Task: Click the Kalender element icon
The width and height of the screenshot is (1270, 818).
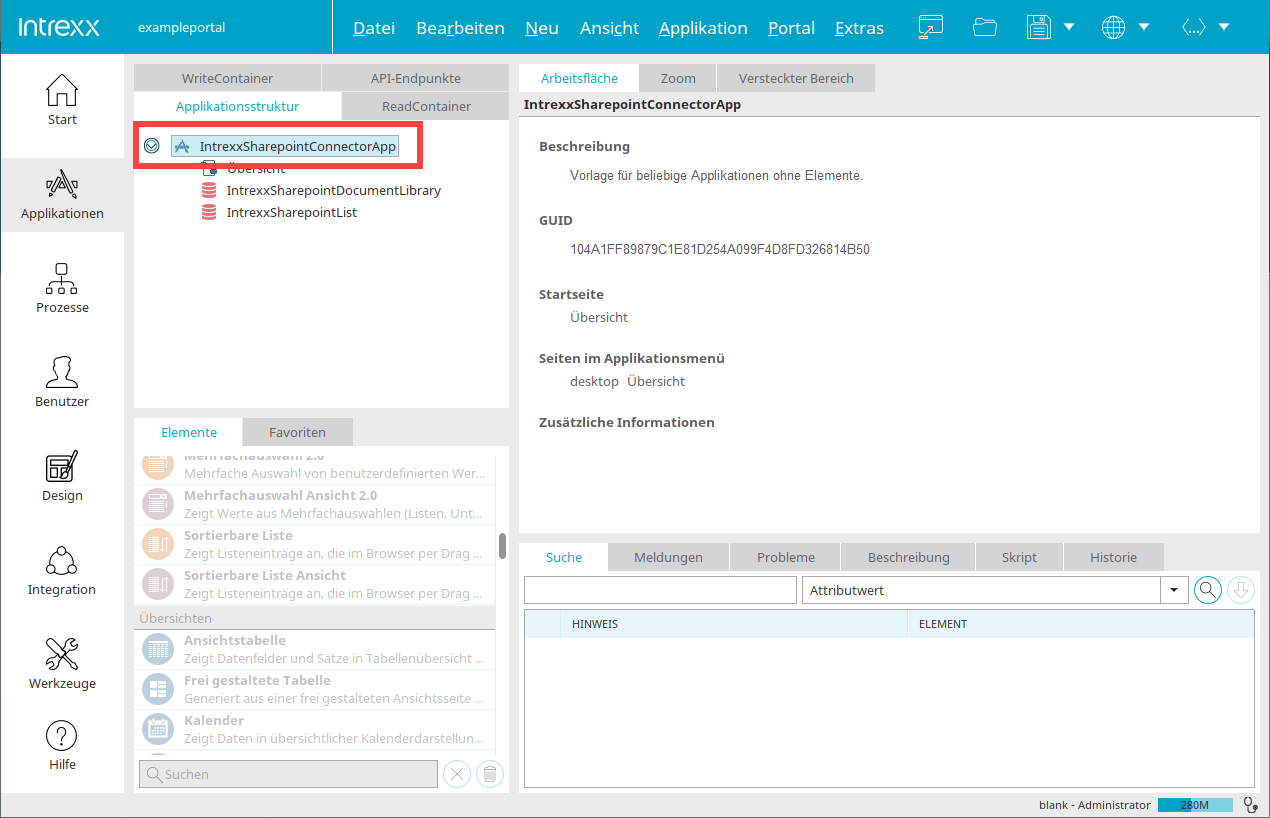Action: pos(158,729)
